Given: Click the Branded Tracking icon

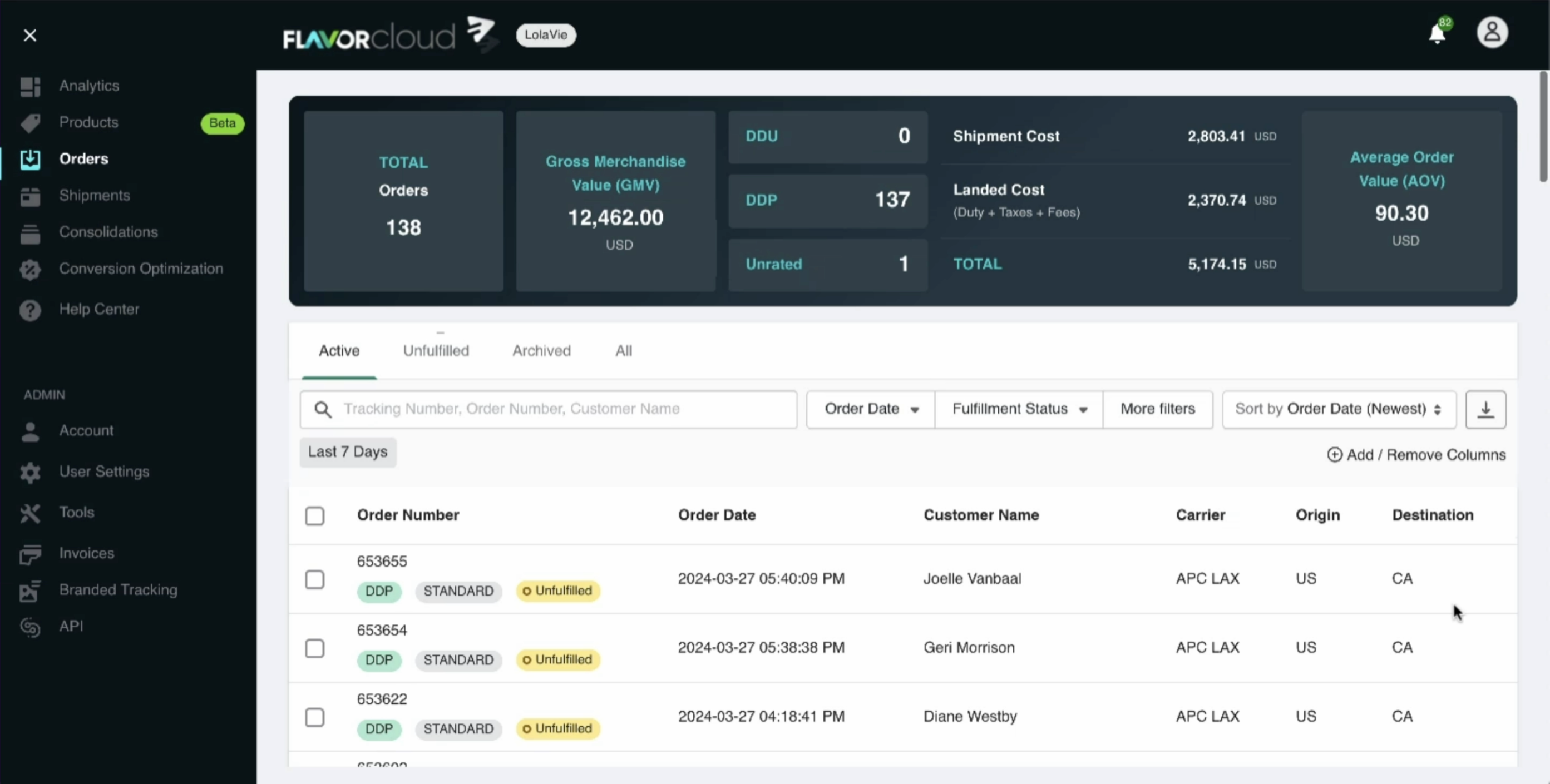Looking at the screenshot, I should [30, 591].
